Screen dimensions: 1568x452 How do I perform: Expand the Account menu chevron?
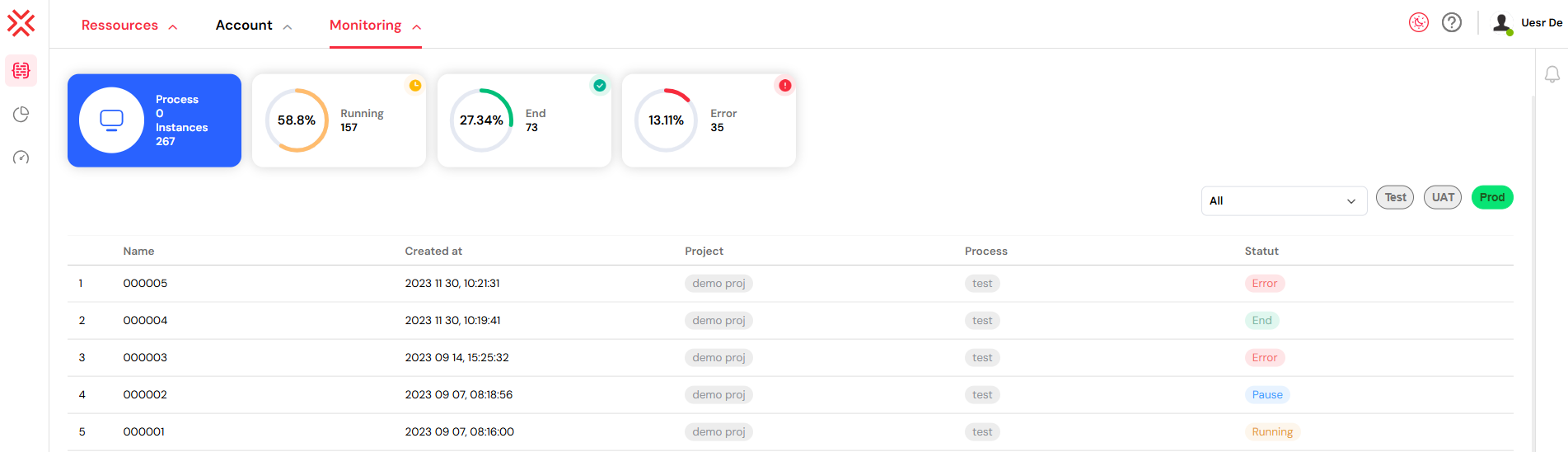pyautogui.click(x=288, y=27)
